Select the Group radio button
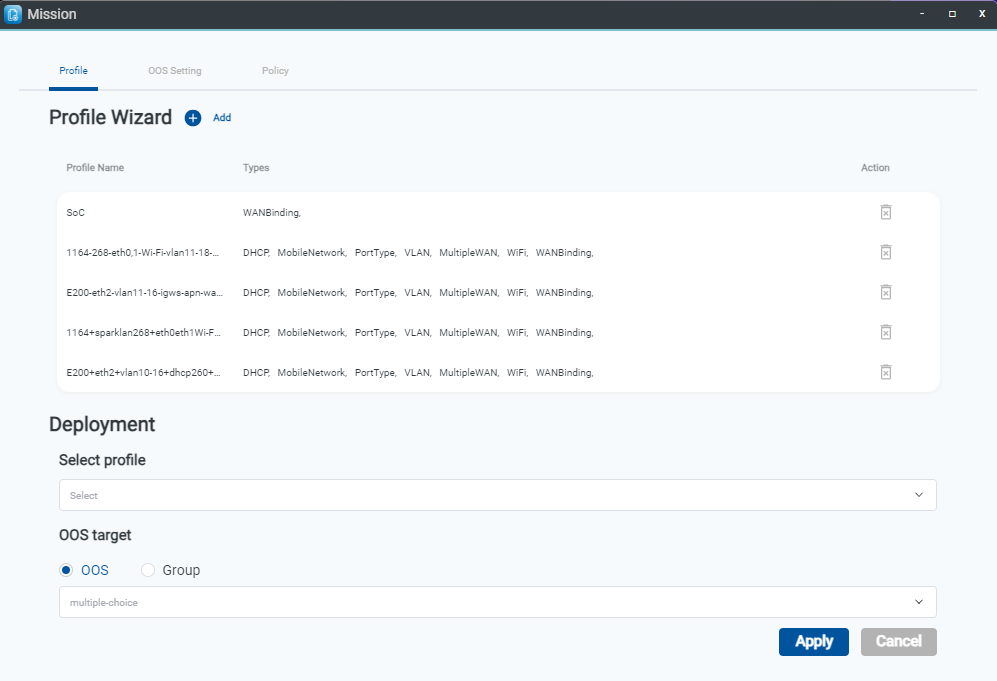The height and width of the screenshot is (681, 997). [x=148, y=570]
